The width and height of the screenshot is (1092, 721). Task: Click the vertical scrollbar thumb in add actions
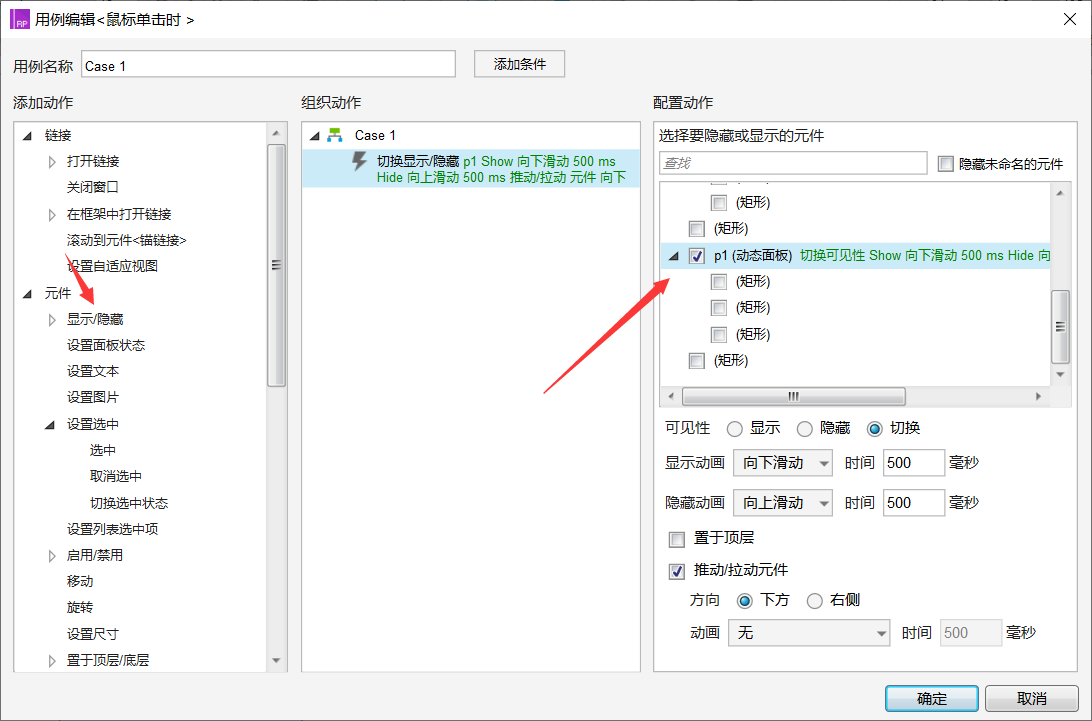click(x=276, y=265)
